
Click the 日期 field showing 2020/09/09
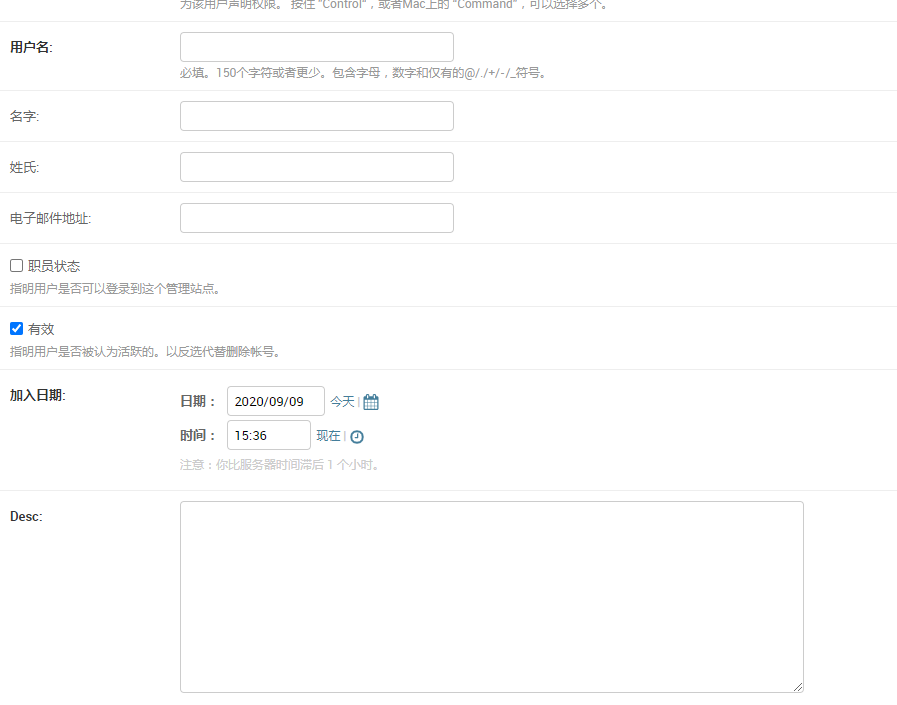tap(276, 401)
